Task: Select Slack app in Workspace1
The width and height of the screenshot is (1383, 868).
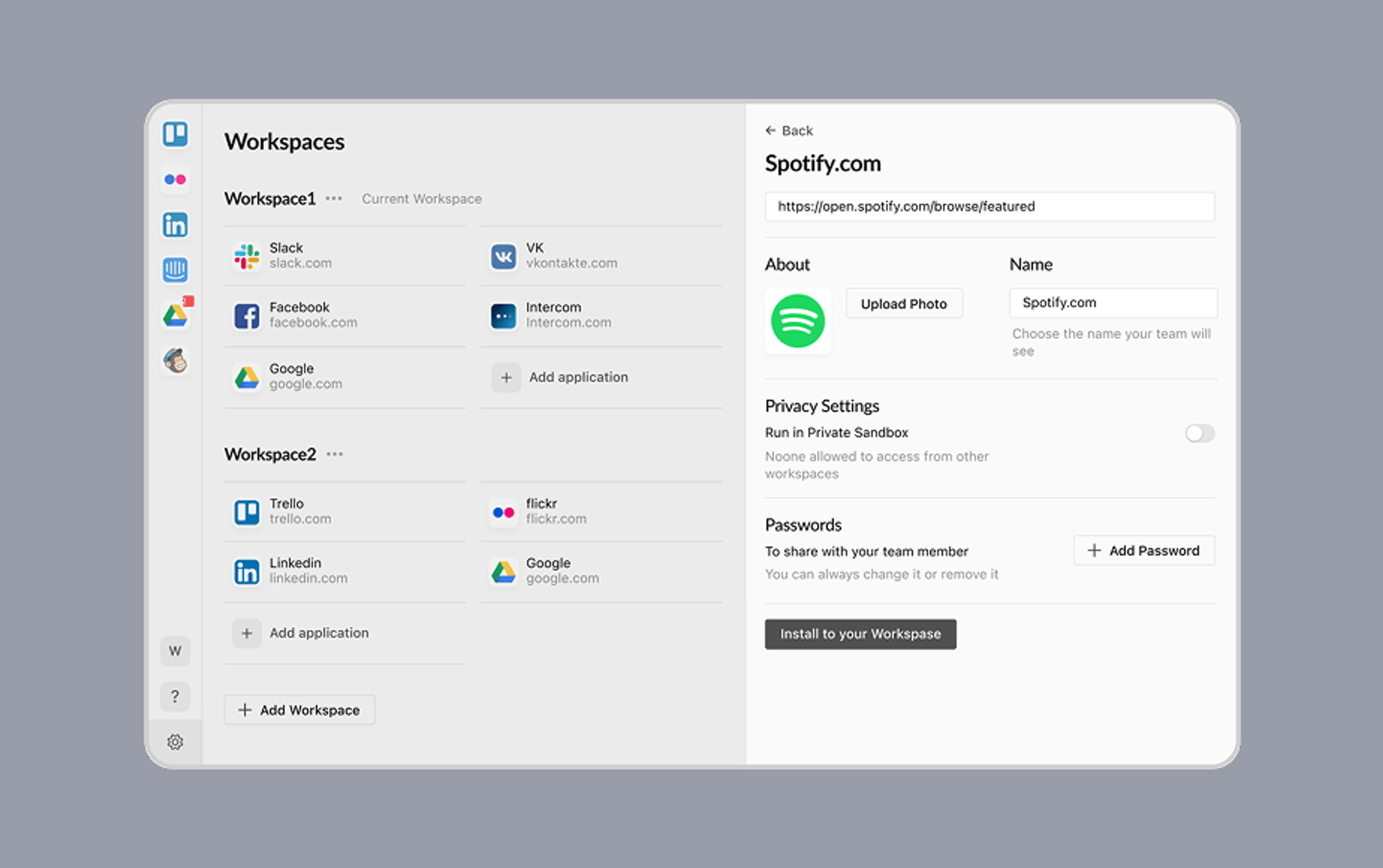Action: [345, 256]
